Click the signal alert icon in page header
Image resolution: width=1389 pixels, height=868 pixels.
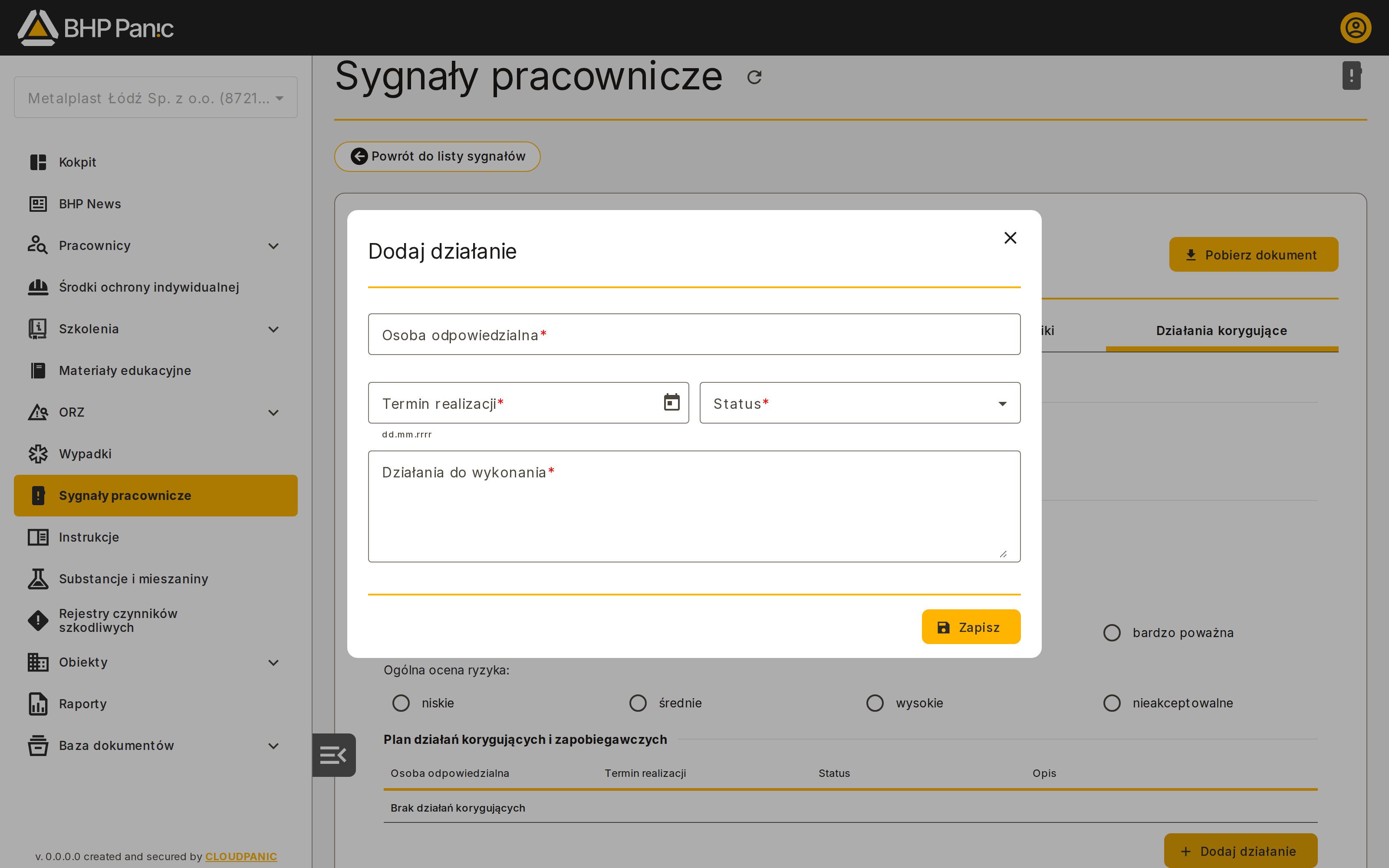coord(1352,76)
